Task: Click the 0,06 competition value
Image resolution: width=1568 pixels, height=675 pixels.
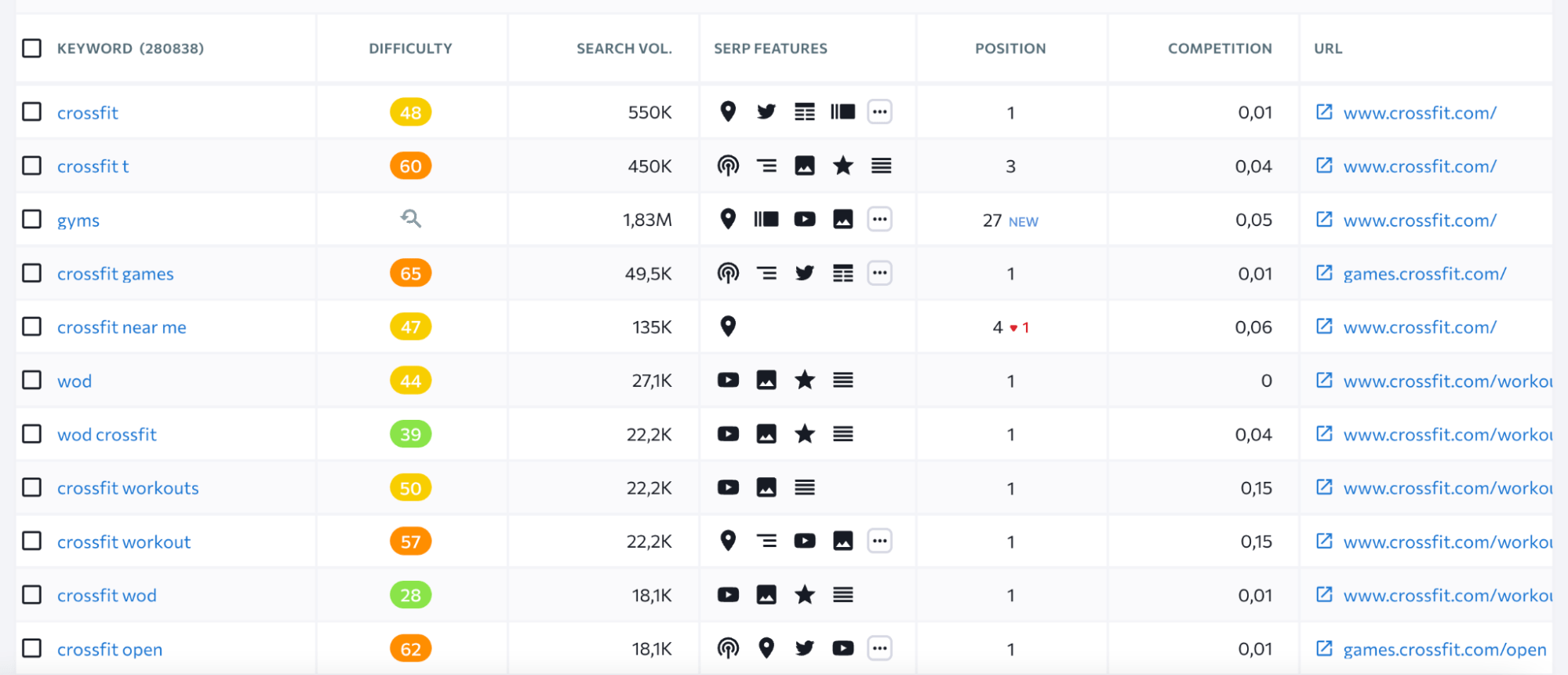Action: coord(1253,327)
